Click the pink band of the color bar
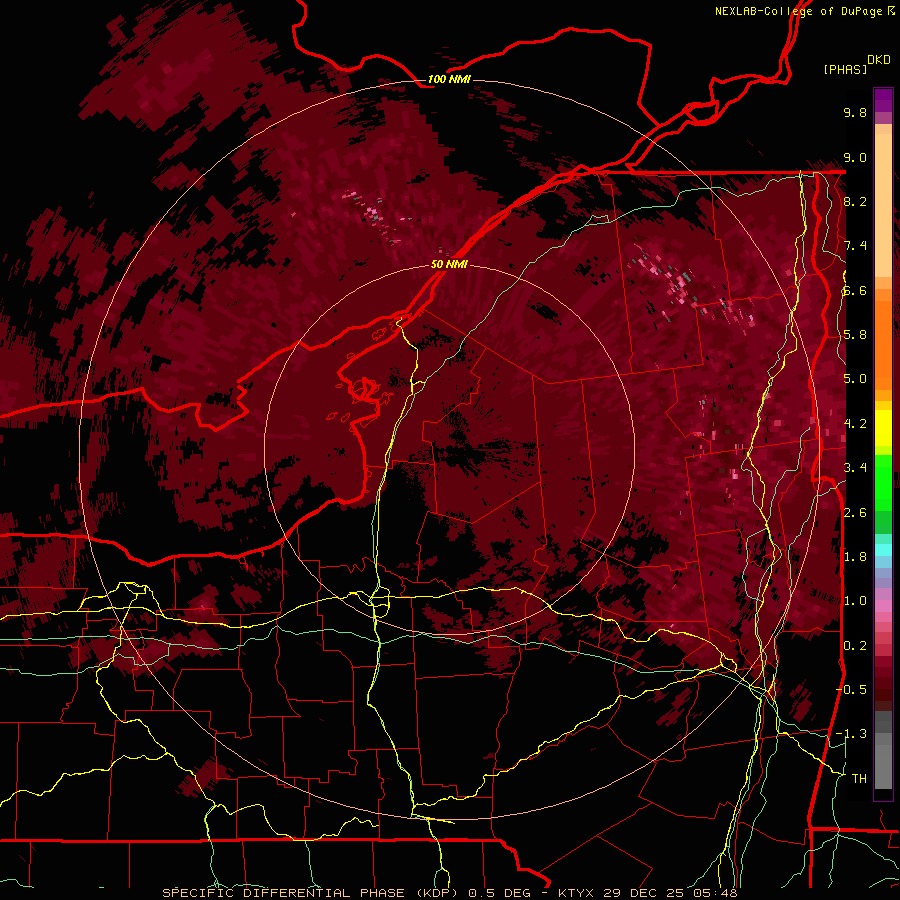 (883, 606)
